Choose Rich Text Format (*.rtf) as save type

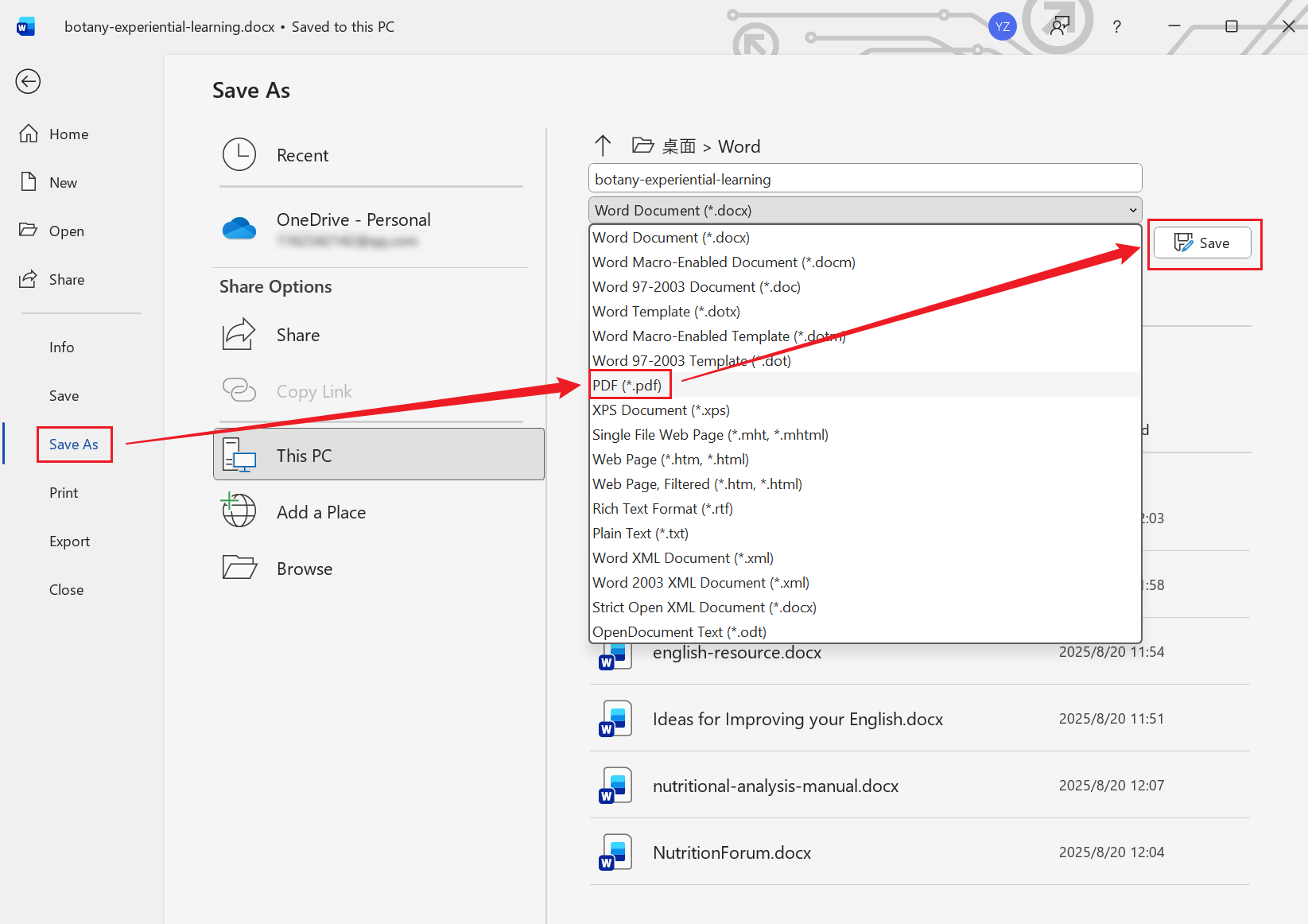pyautogui.click(x=662, y=508)
